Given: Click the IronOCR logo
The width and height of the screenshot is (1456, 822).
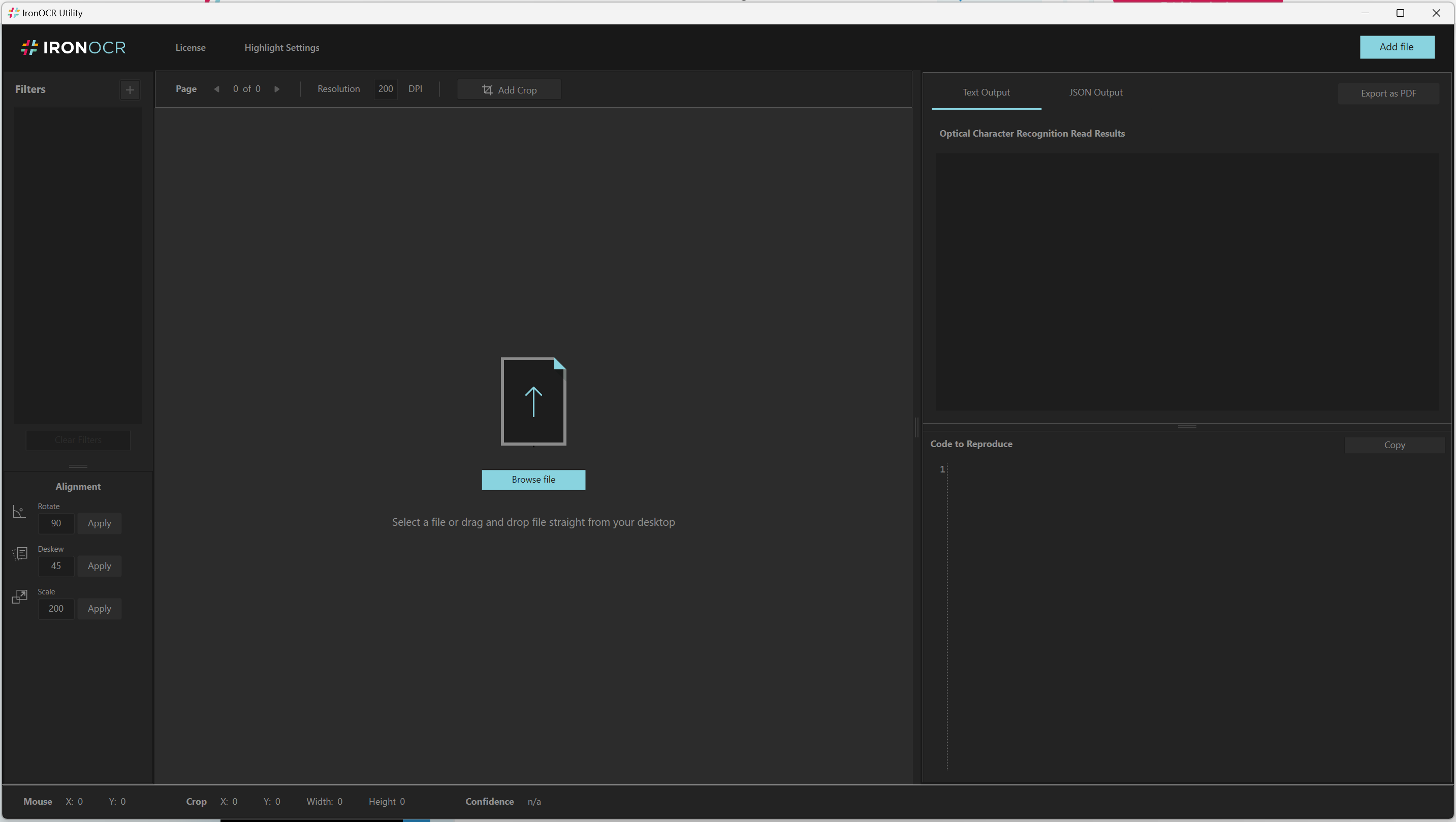Looking at the screenshot, I should tap(74, 47).
